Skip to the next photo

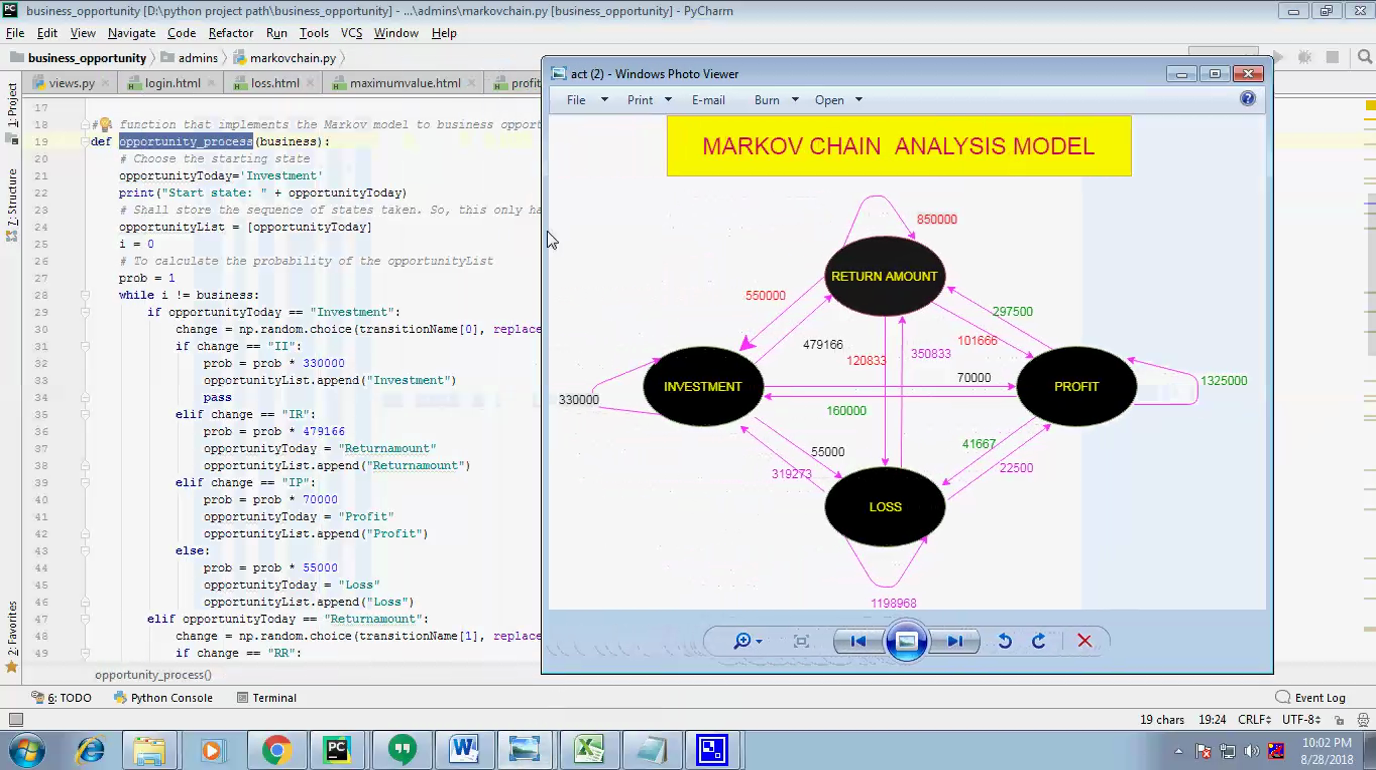(955, 641)
